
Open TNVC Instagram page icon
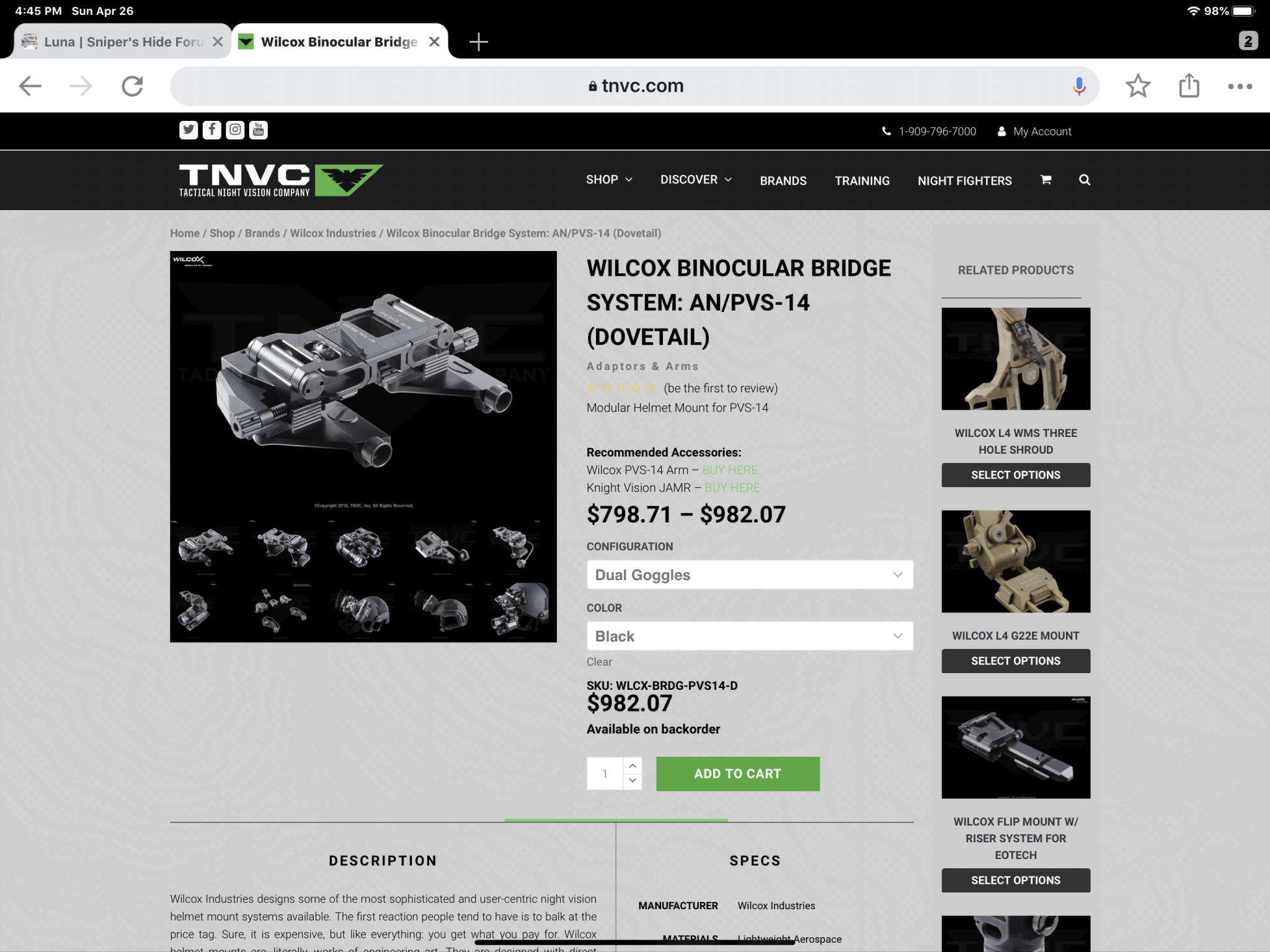[235, 130]
